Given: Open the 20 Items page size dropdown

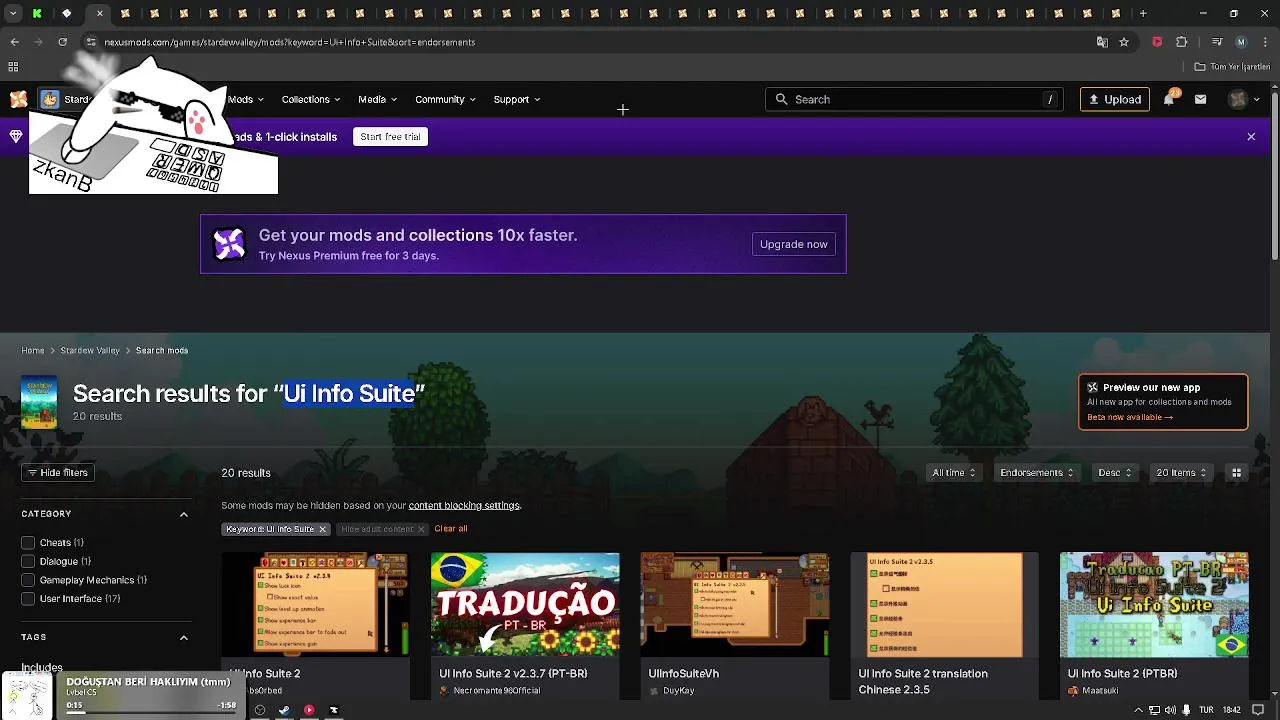Looking at the screenshot, I should click(1181, 473).
